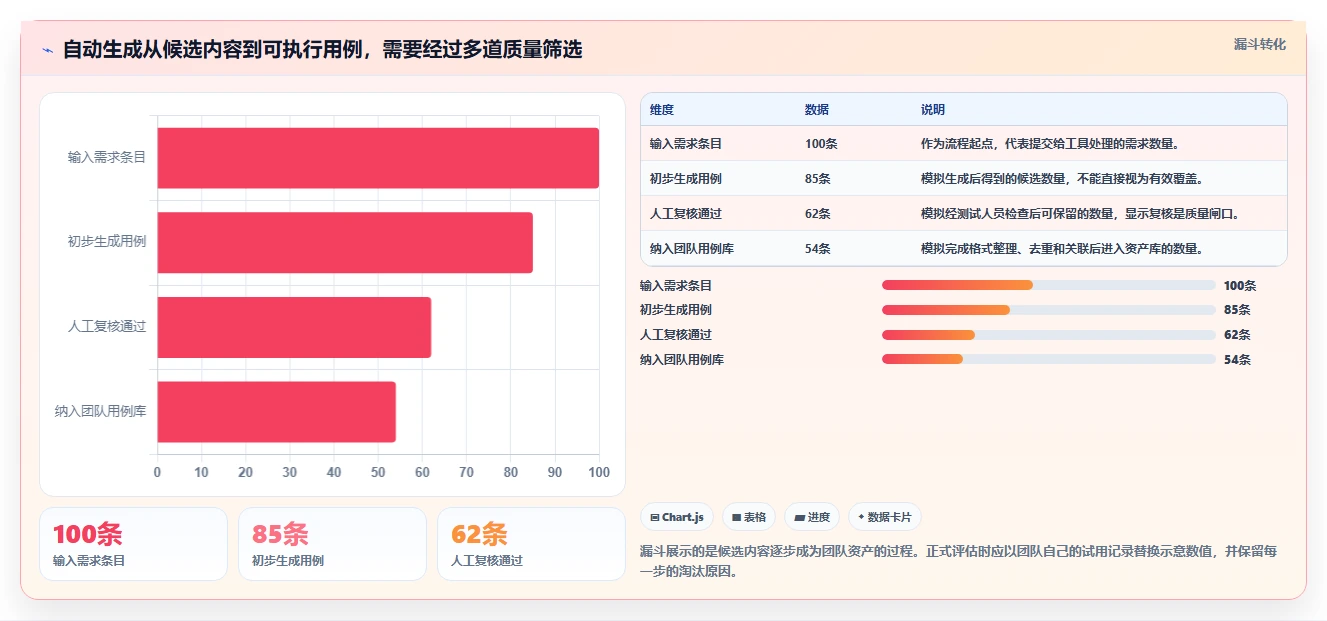Select the Chart.js chip
Image resolution: width=1327 pixels, height=621 pixels.
pyautogui.click(x=677, y=517)
